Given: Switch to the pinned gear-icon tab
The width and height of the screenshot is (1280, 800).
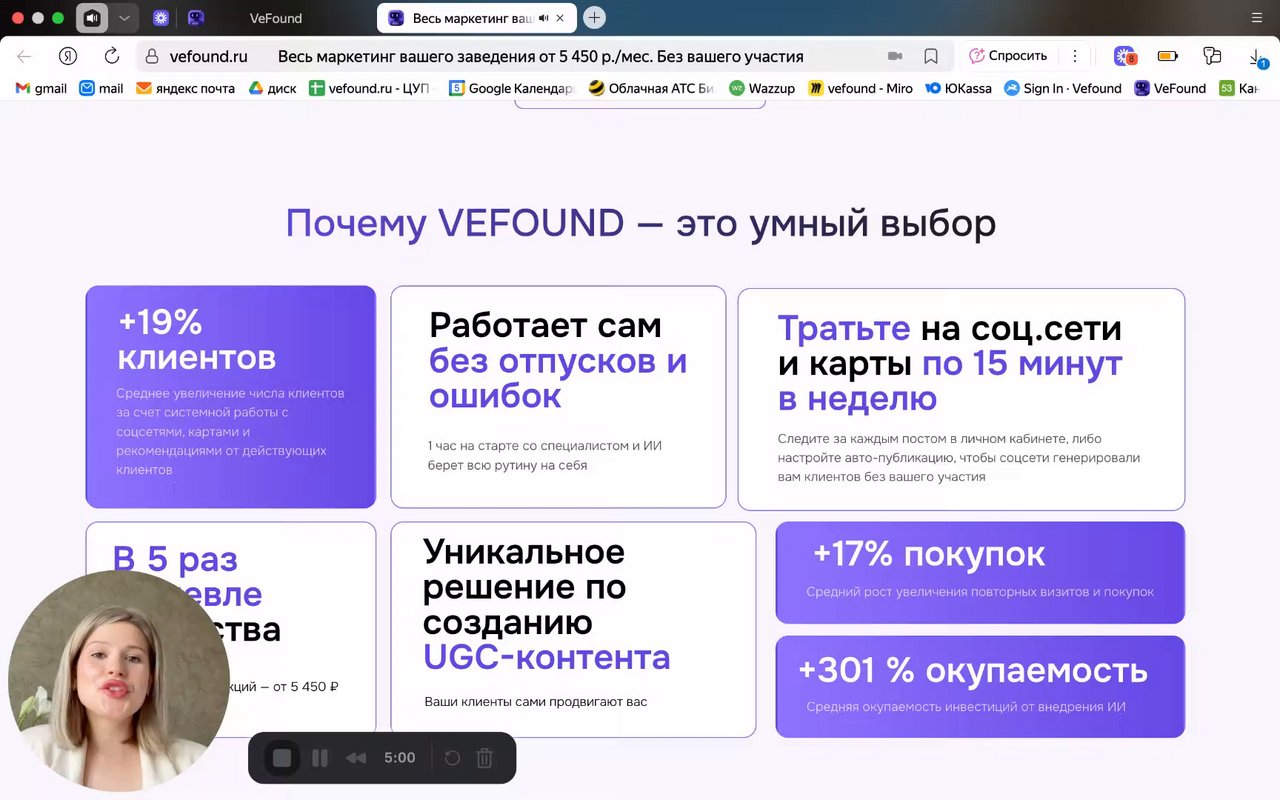Looking at the screenshot, I should click(160, 18).
